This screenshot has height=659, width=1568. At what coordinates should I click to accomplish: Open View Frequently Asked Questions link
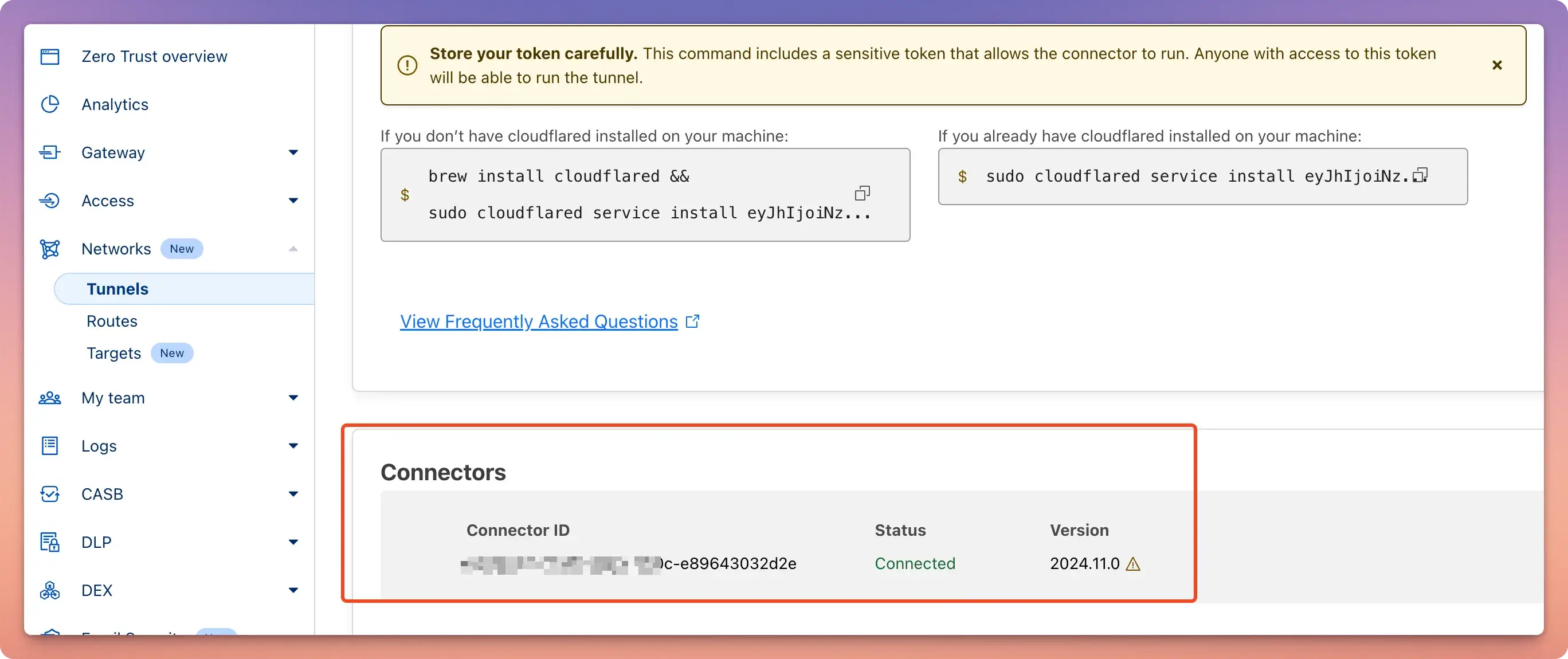539,321
